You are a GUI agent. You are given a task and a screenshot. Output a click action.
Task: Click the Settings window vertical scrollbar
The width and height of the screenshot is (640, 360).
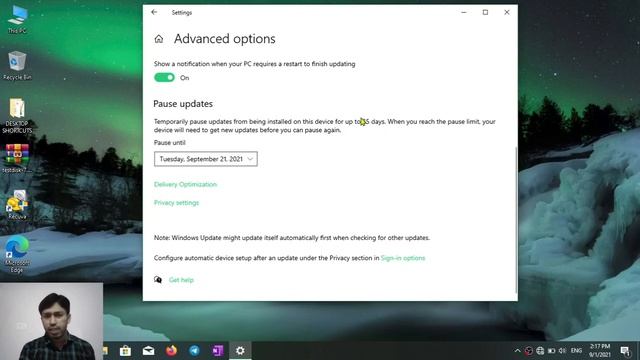tap(516, 220)
